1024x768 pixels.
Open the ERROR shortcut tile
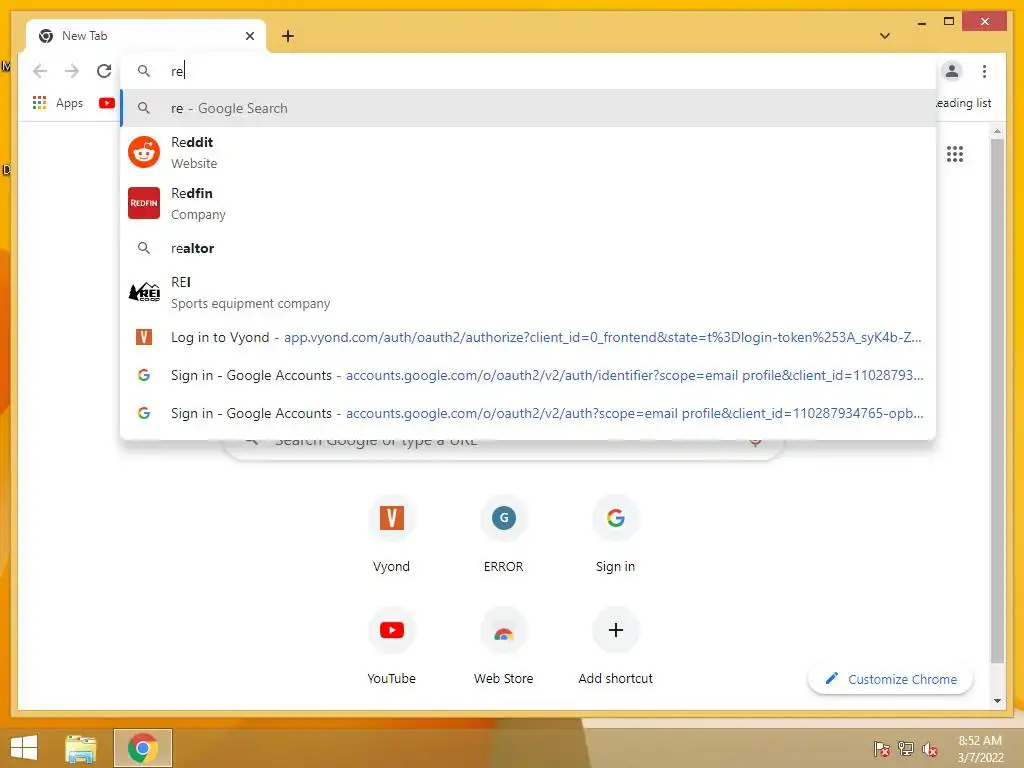[x=504, y=534]
